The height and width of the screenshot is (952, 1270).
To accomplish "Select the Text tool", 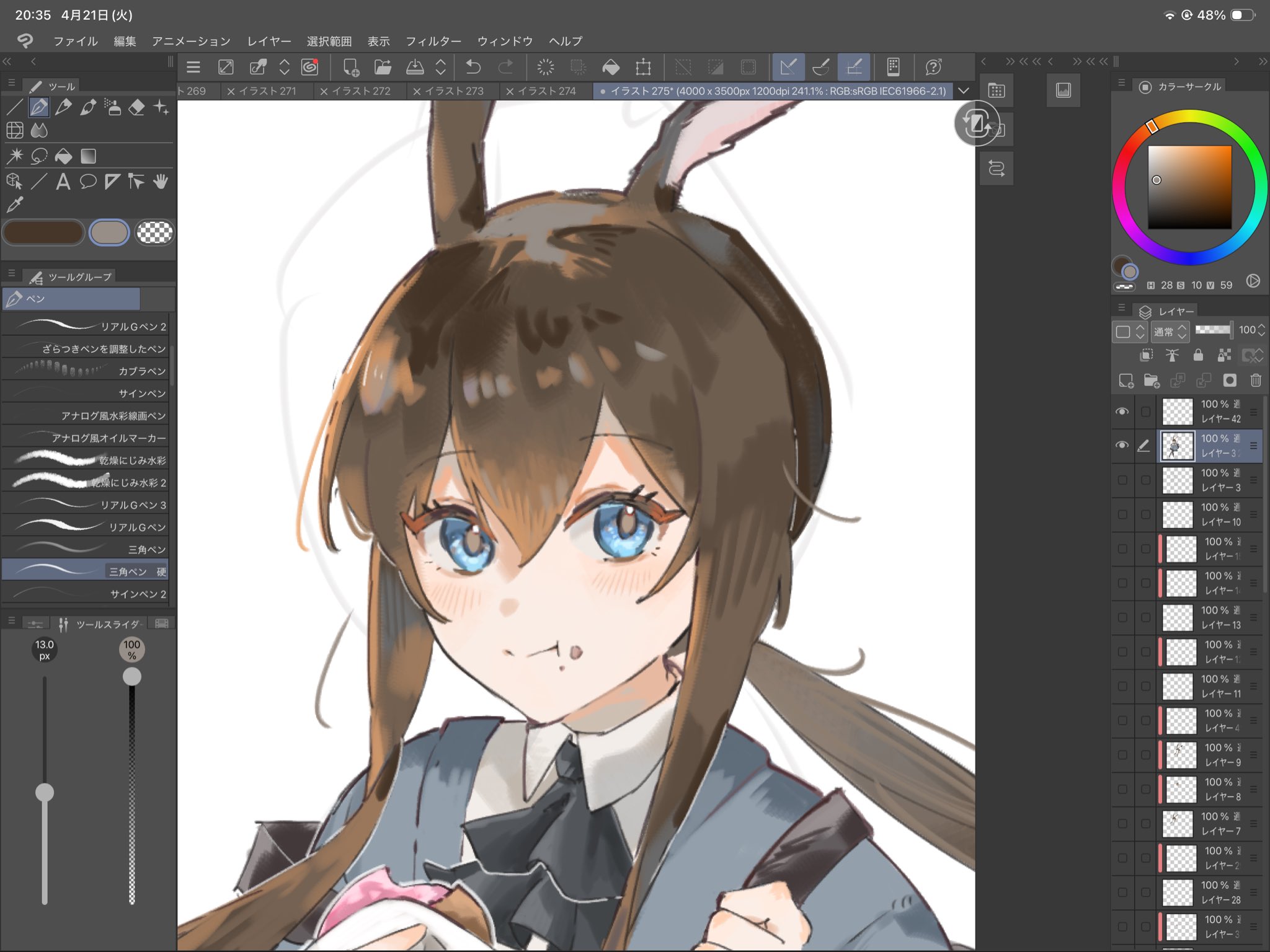I will 63,182.
